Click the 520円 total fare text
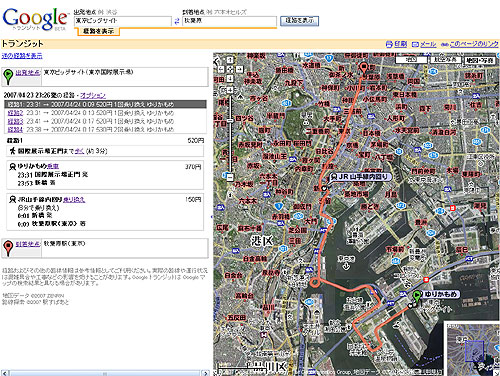The width and height of the screenshot is (500, 376). click(x=195, y=141)
